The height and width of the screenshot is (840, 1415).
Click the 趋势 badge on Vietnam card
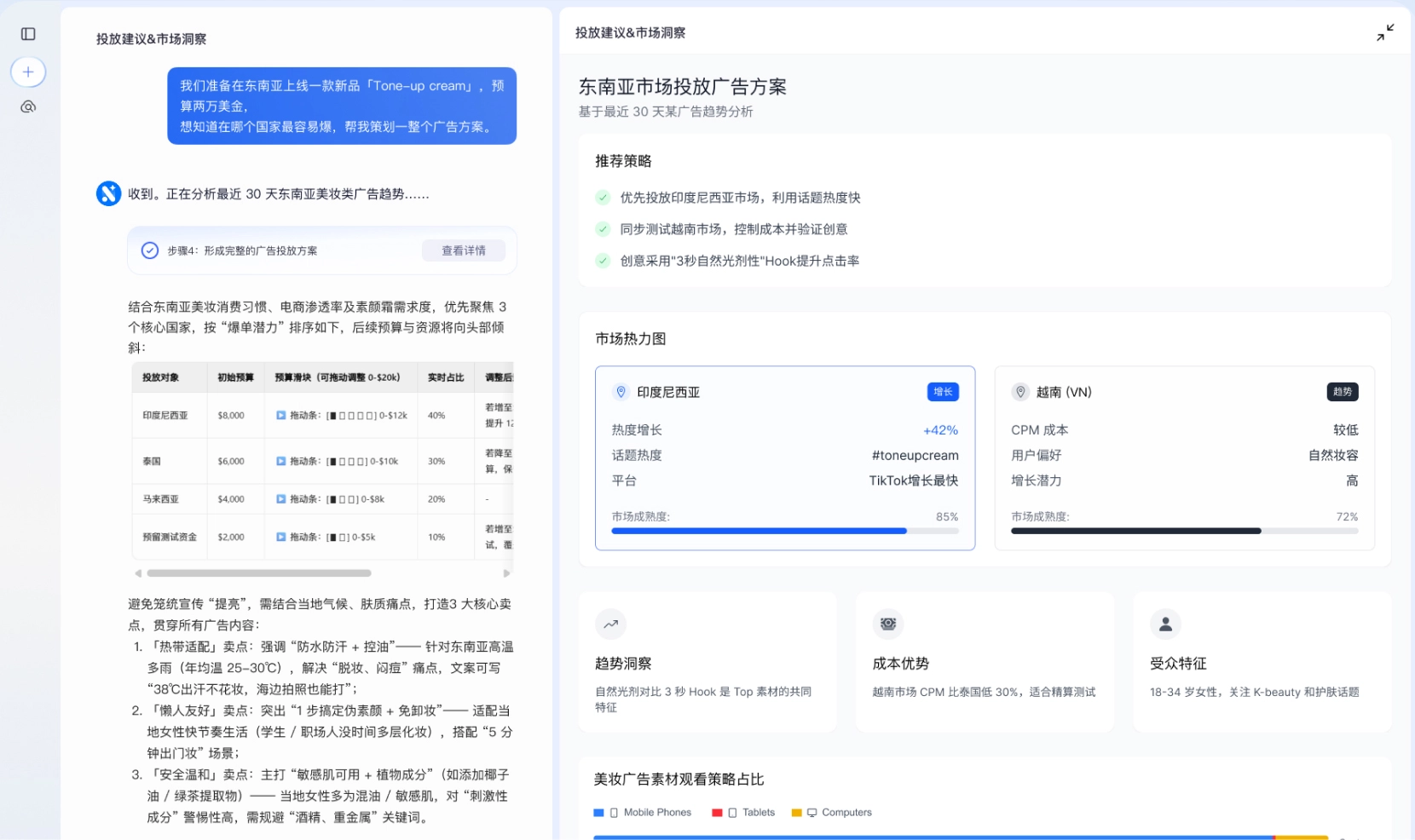1342,392
